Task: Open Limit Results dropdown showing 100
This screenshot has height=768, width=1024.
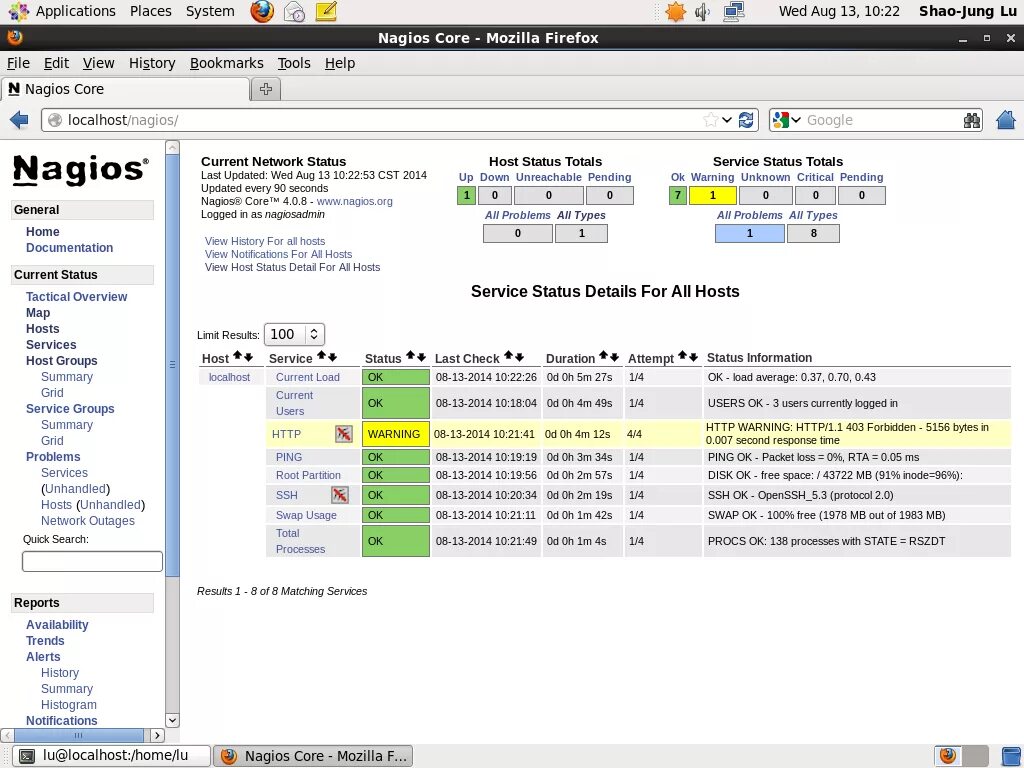Action: (x=294, y=334)
